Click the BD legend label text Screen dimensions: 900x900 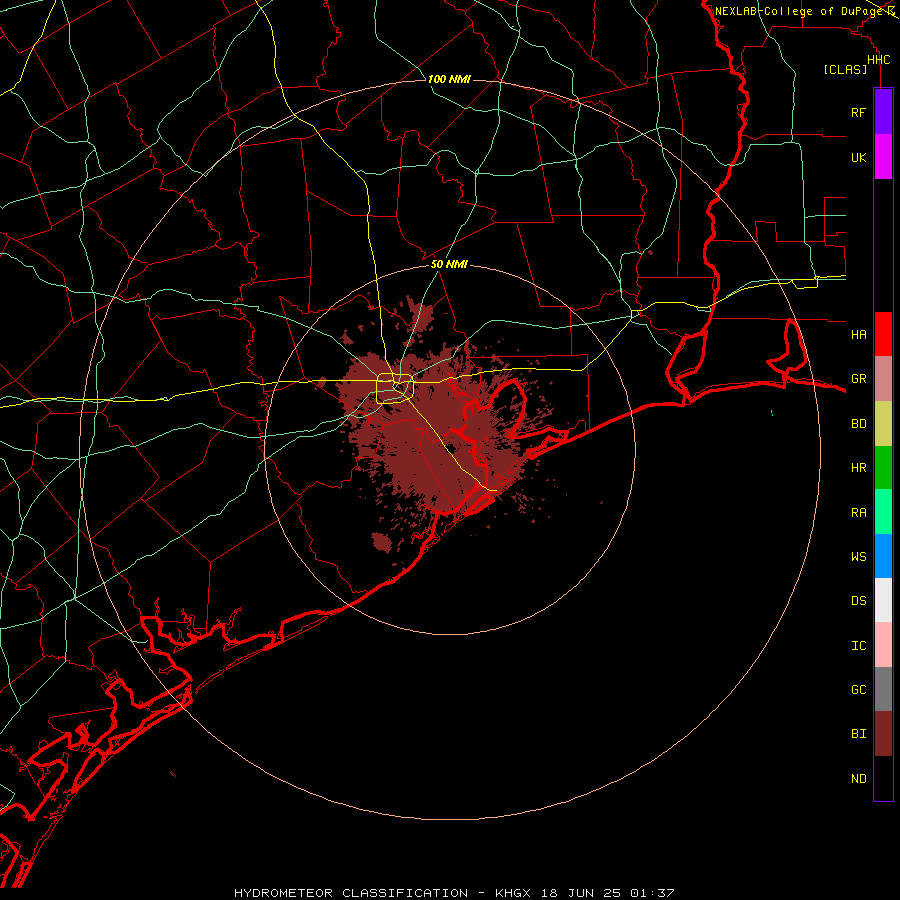tap(858, 424)
